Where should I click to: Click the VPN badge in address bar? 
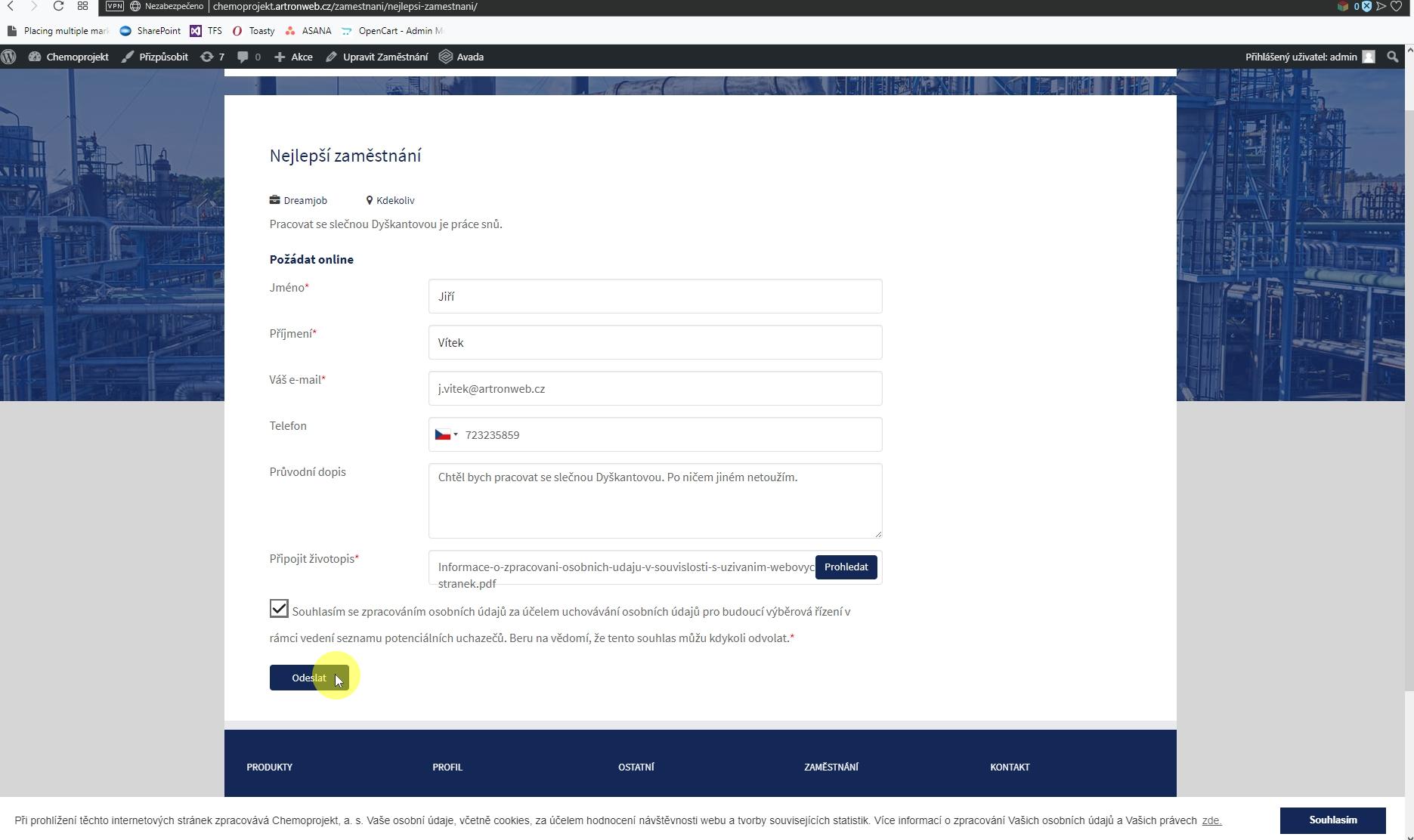[114, 6]
